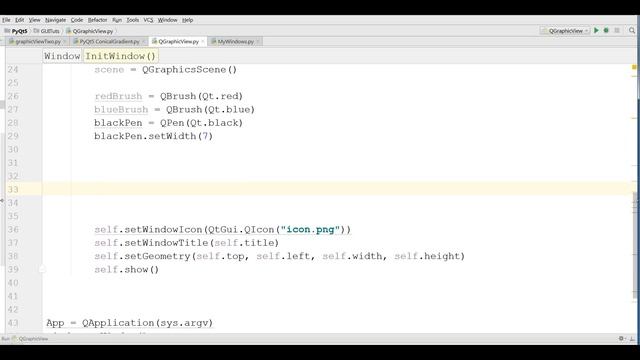Close the MyWindows.py tab

click(x=258, y=42)
